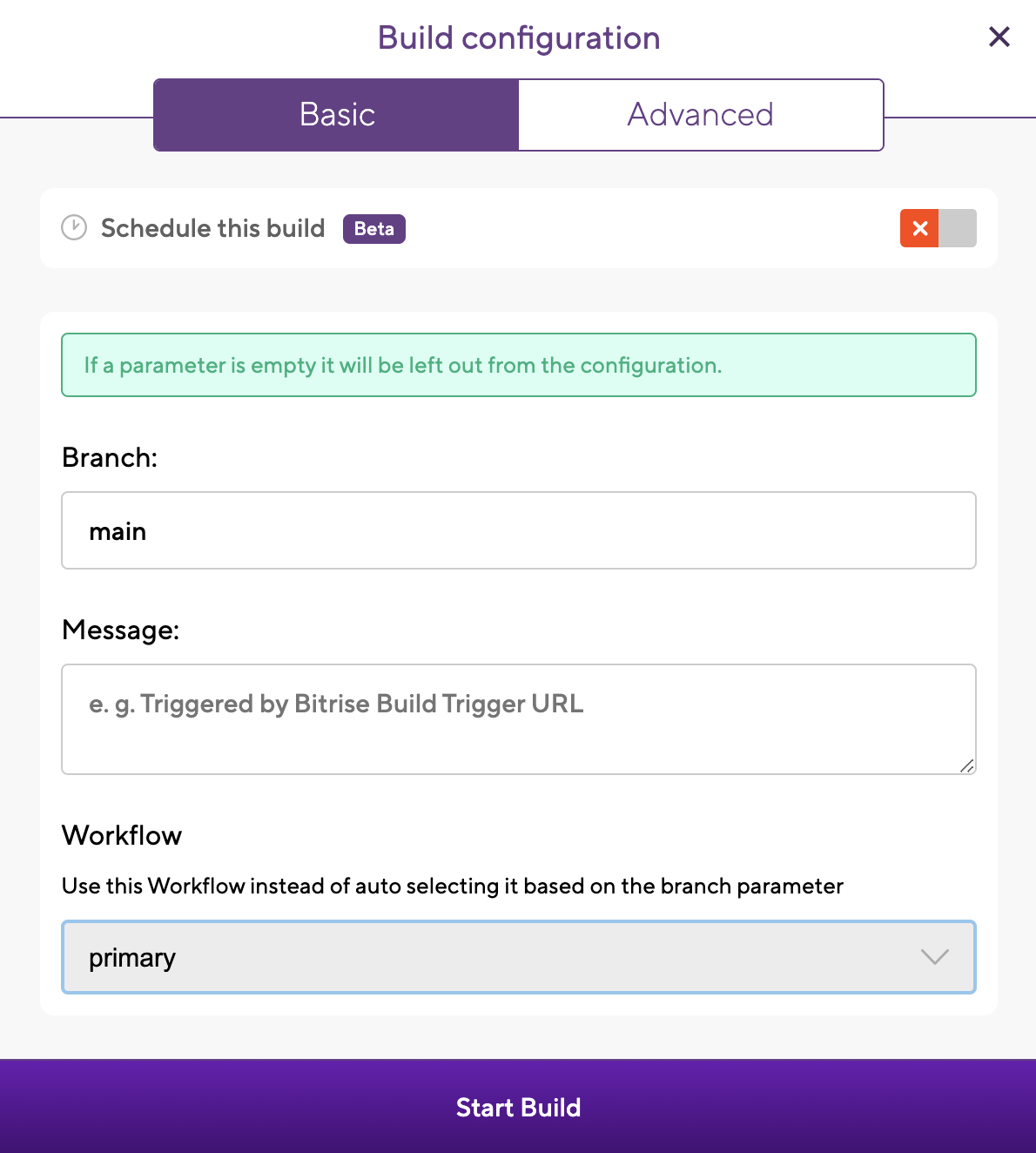Click the green empty-parameter info banner
The width and height of the screenshot is (1036, 1153).
518,365
